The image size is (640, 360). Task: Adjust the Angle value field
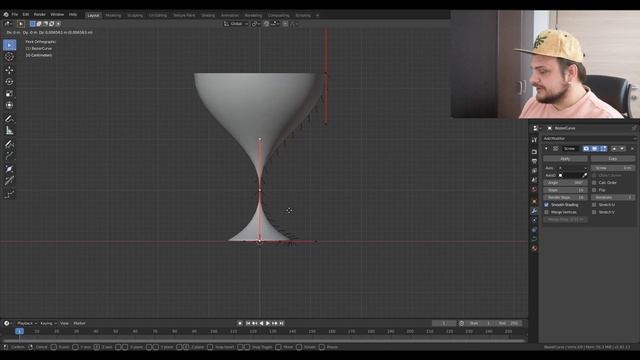coord(565,182)
